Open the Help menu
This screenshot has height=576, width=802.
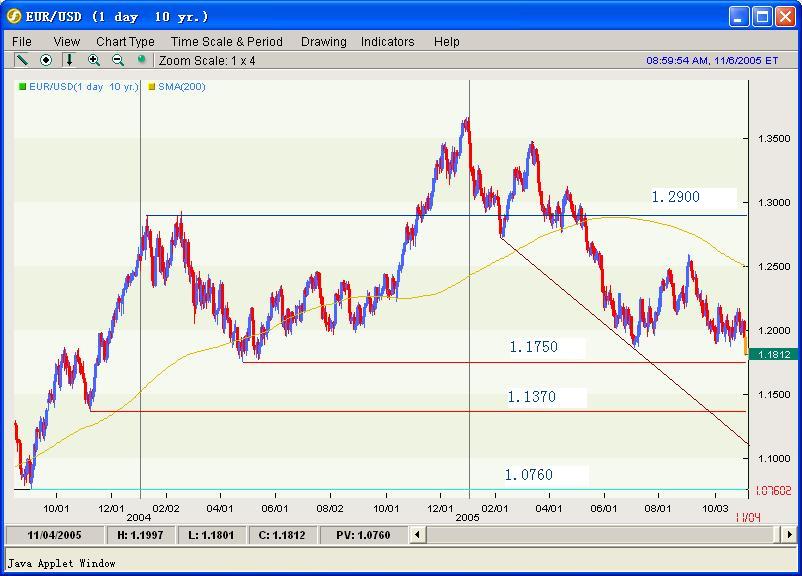tap(447, 41)
